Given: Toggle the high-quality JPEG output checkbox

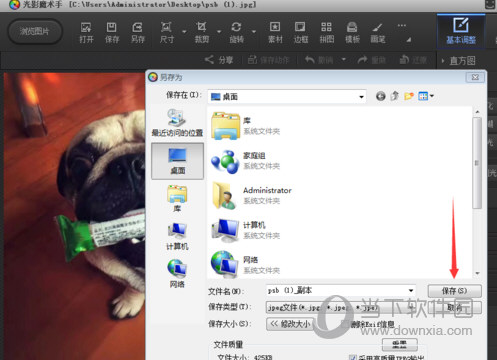Looking at the screenshot, I should pyautogui.click(x=352, y=357).
